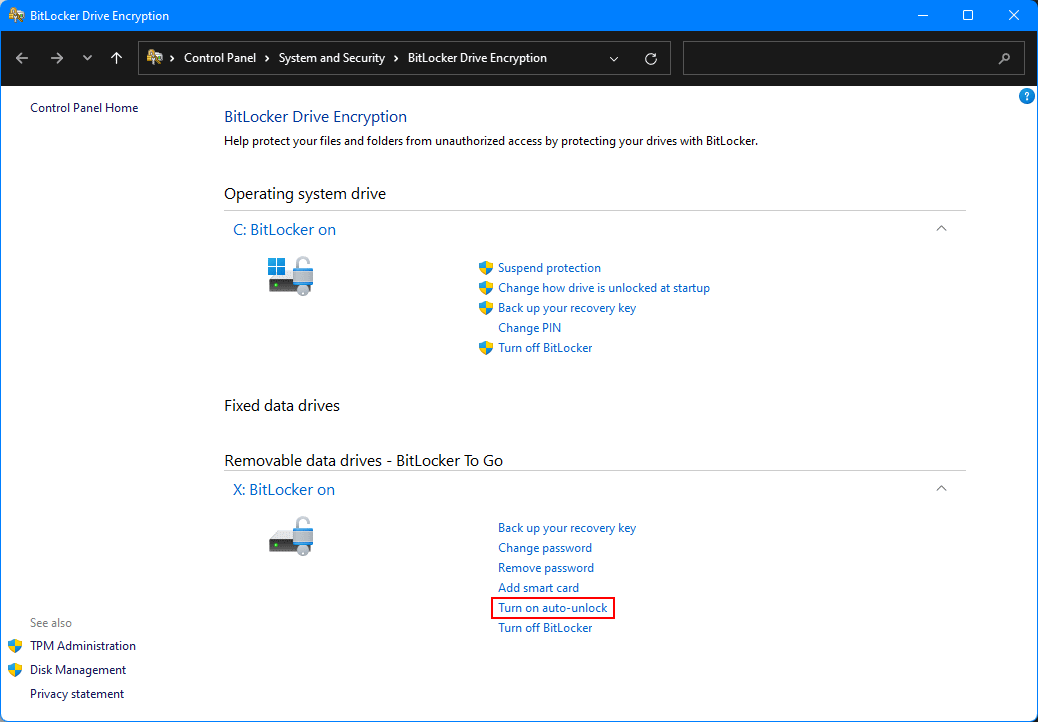
Task: Click Removable data drives - BitLocker To Go heading
Action: [363, 461]
